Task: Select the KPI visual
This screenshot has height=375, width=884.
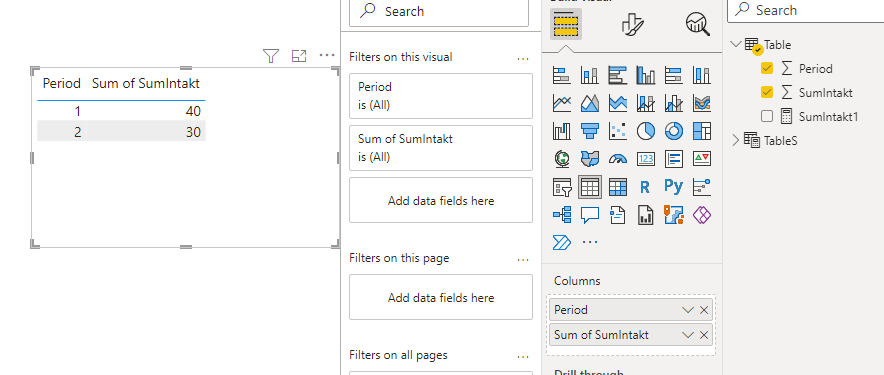Action: click(702, 159)
